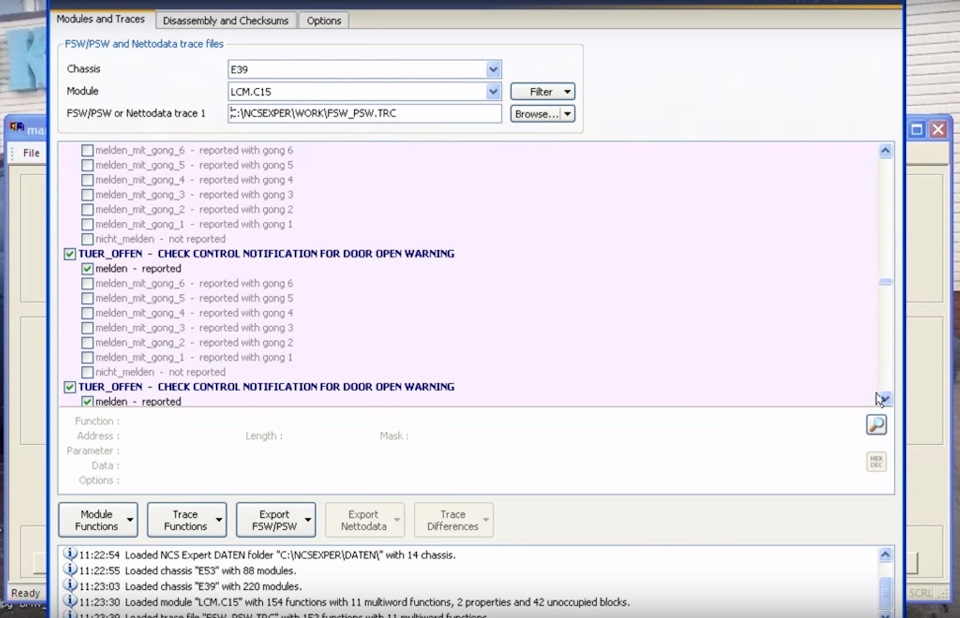Toggle the first TUER_OFFEN function checkbox
This screenshot has width=960, height=618.
[70, 254]
